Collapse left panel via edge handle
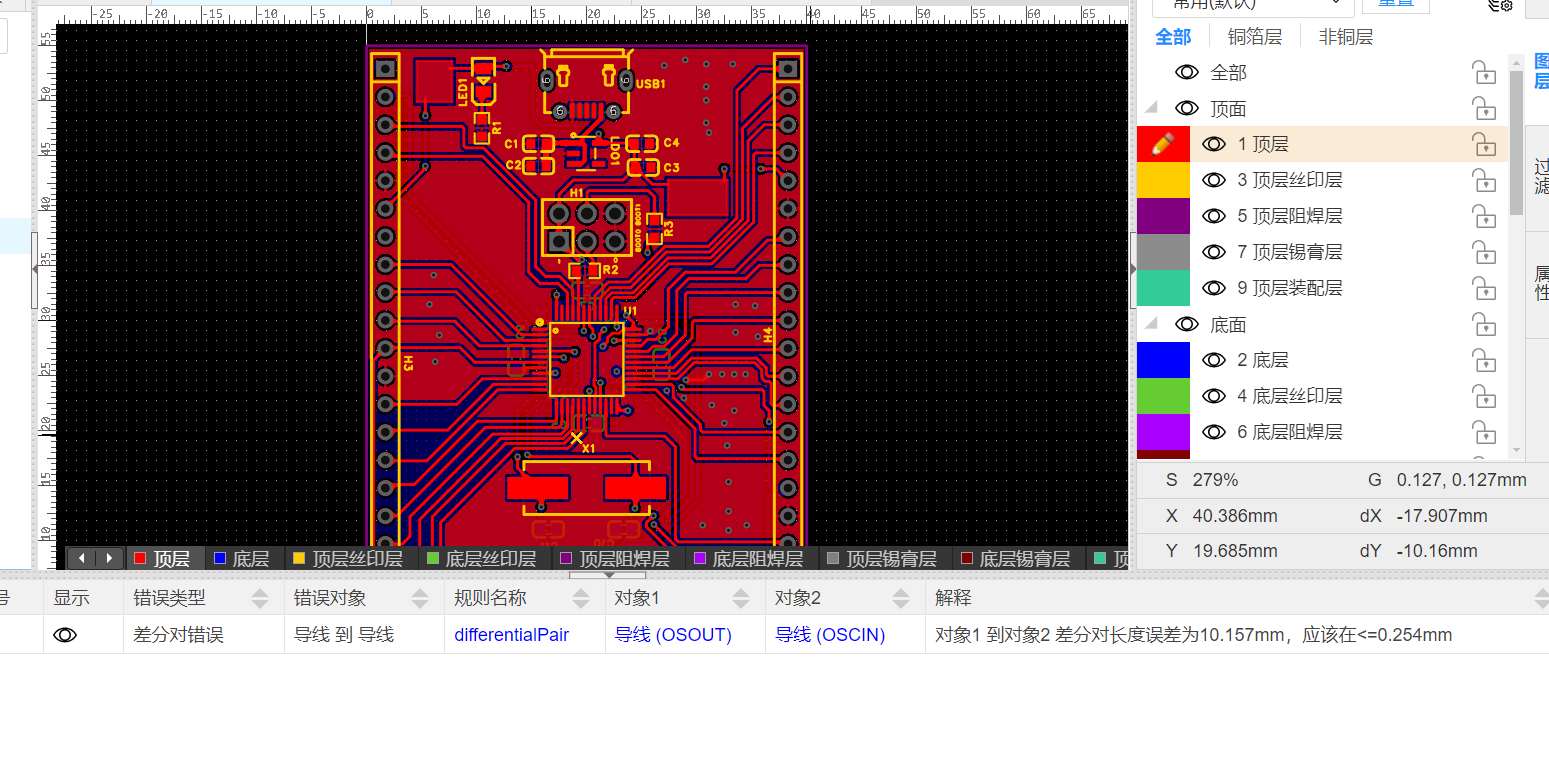This screenshot has height=763, width=1549. pos(35,270)
